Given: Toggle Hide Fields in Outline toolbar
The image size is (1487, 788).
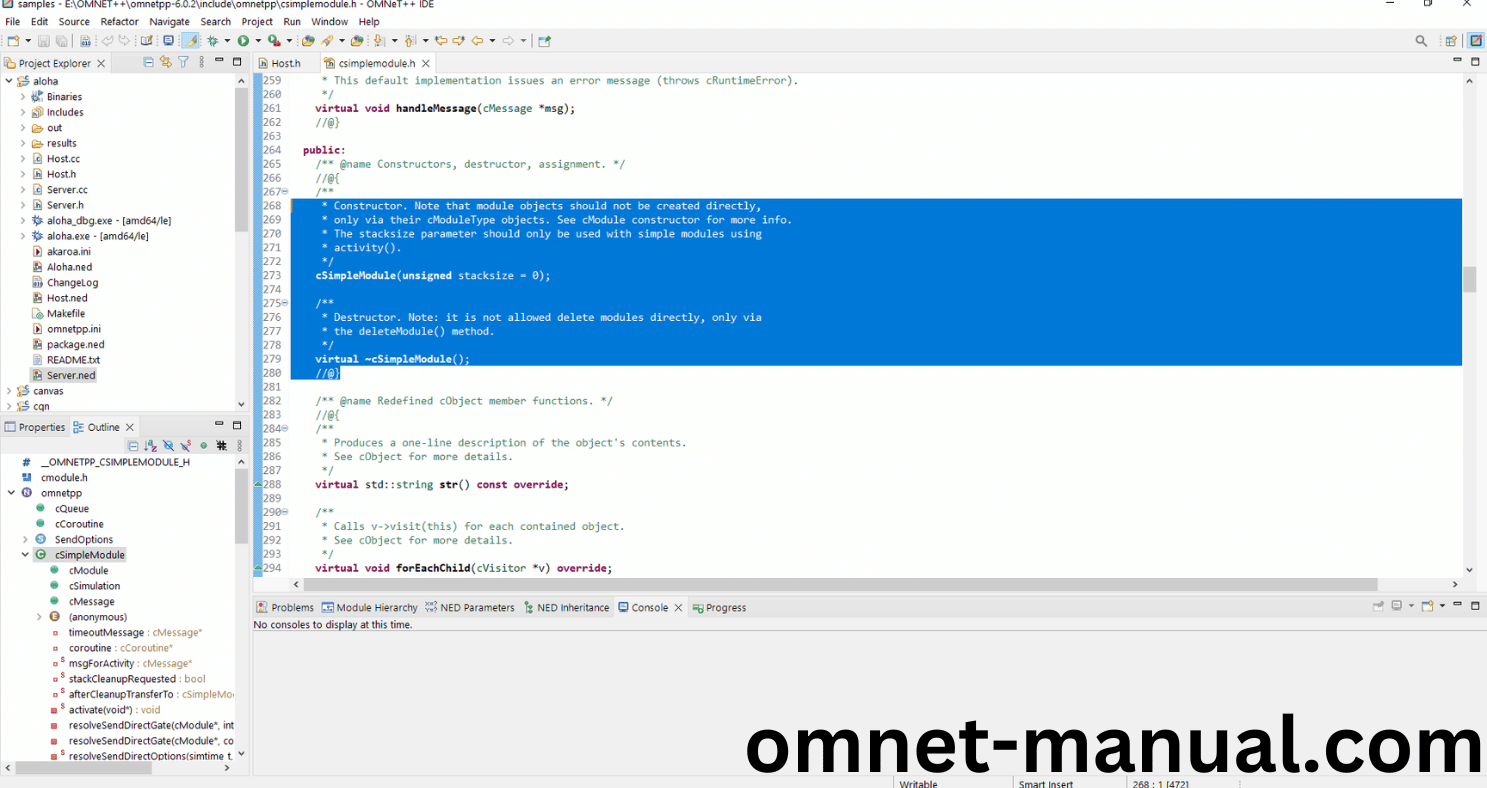Looking at the screenshot, I should coord(168,446).
